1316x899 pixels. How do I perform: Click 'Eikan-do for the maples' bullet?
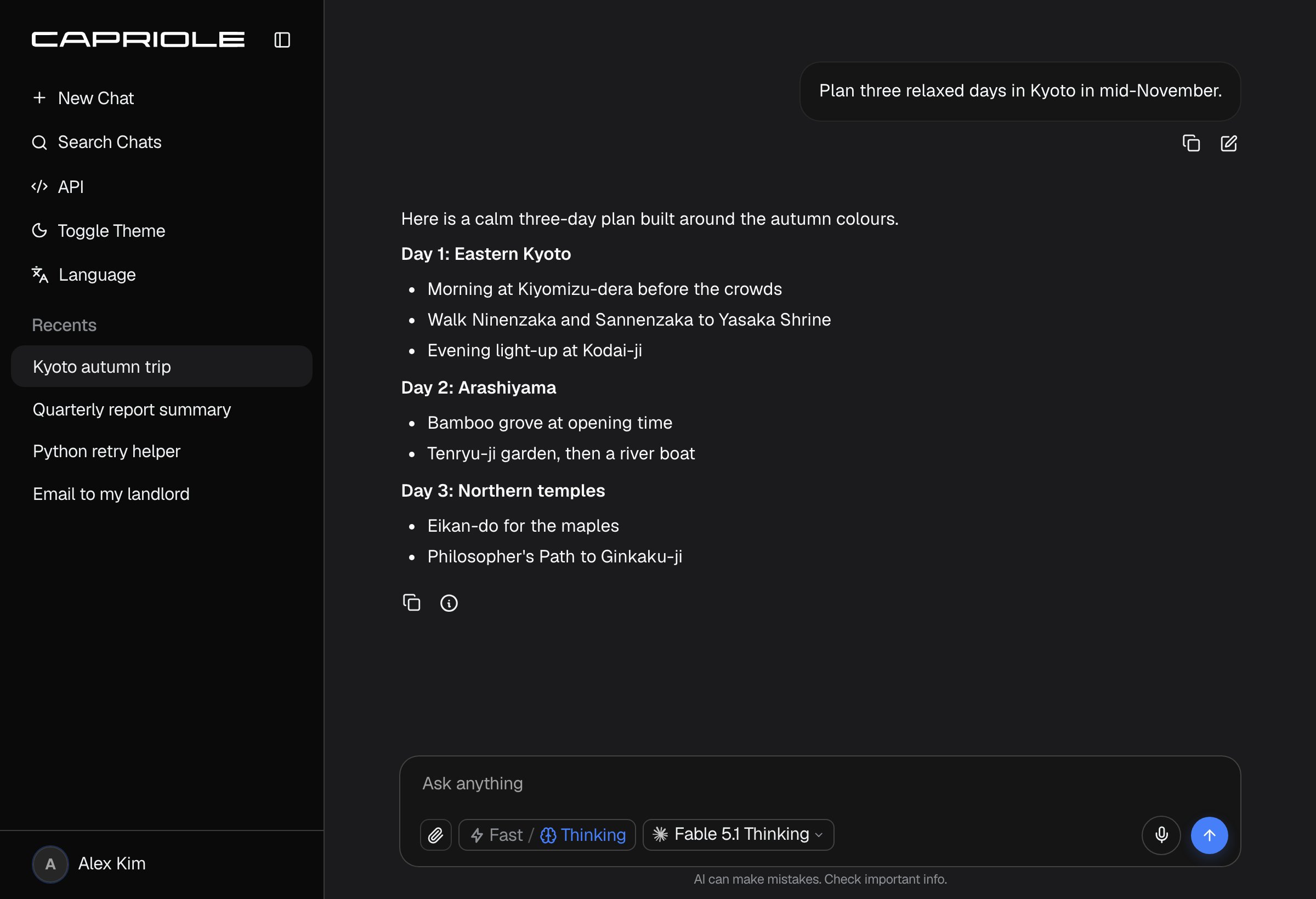523,526
